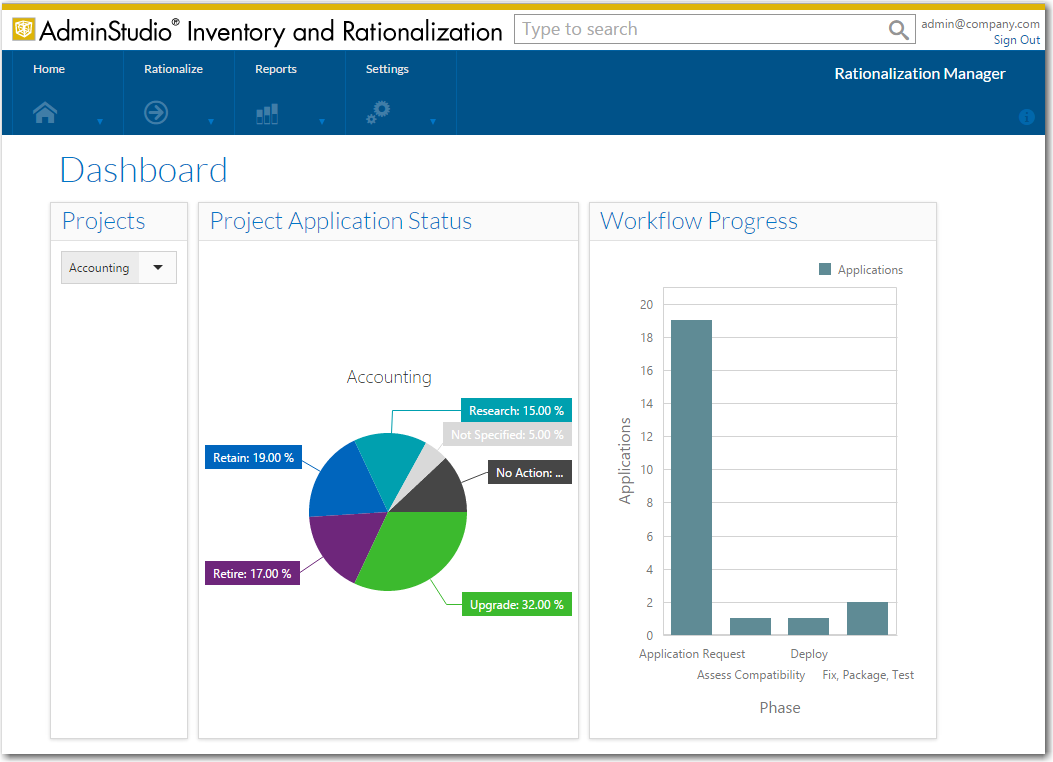Expand the Home menu arrow
This screenshot has height=762, width=1053.
click(x=100, y=122)
